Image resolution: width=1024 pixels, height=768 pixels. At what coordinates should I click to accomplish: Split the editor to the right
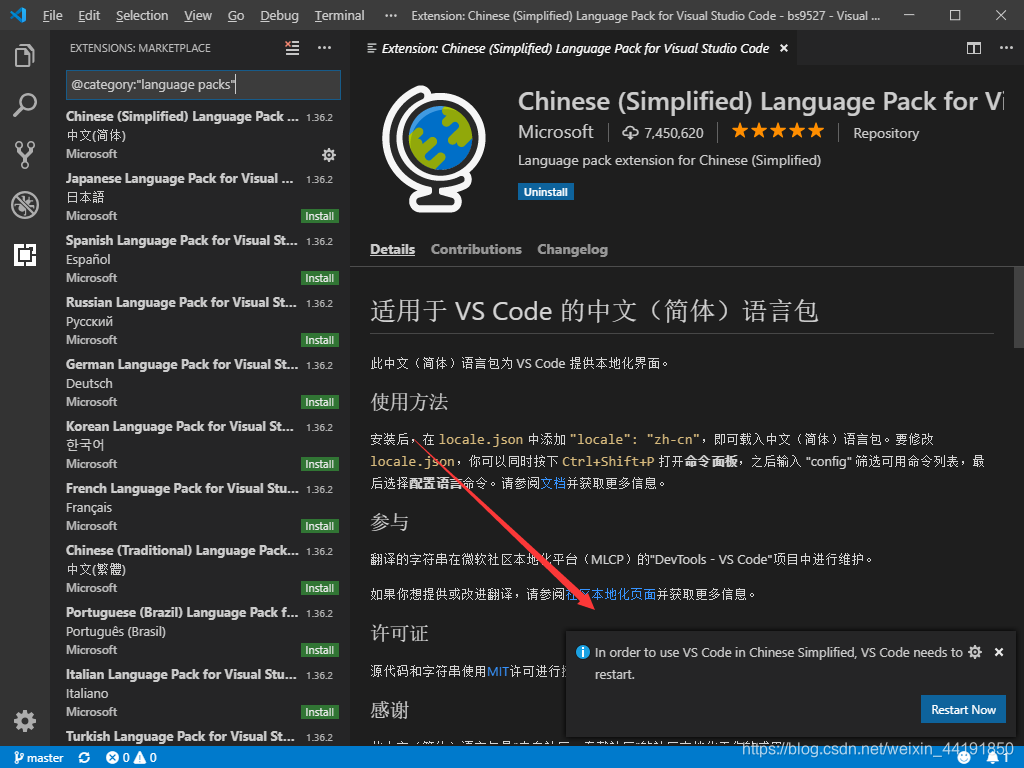pyautogui.click(x=974, y=48)
